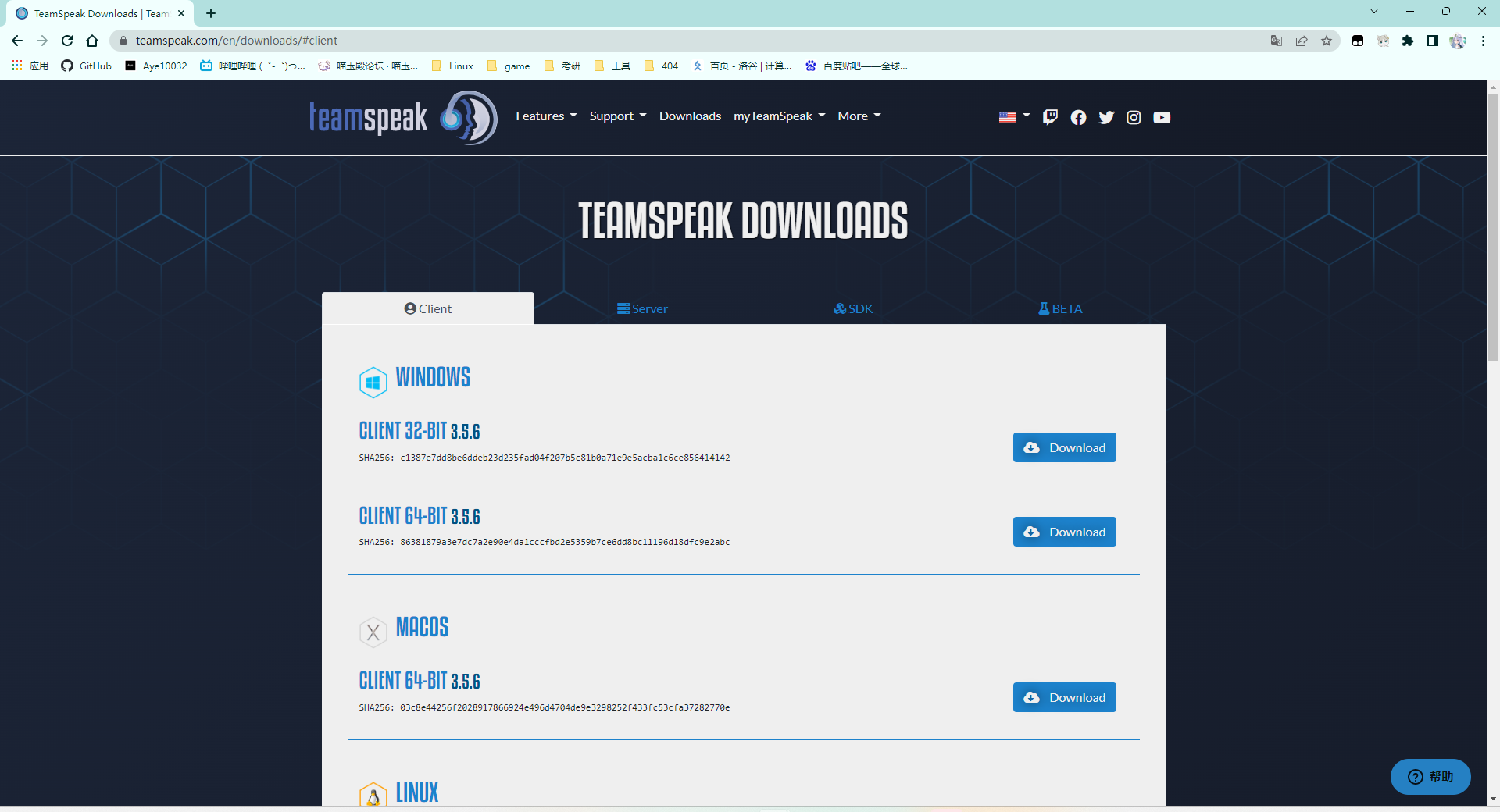Viewport: 1500px width, 812px height.
Task: Expand the Support dropdown menu
Action: tap(618, 116)
